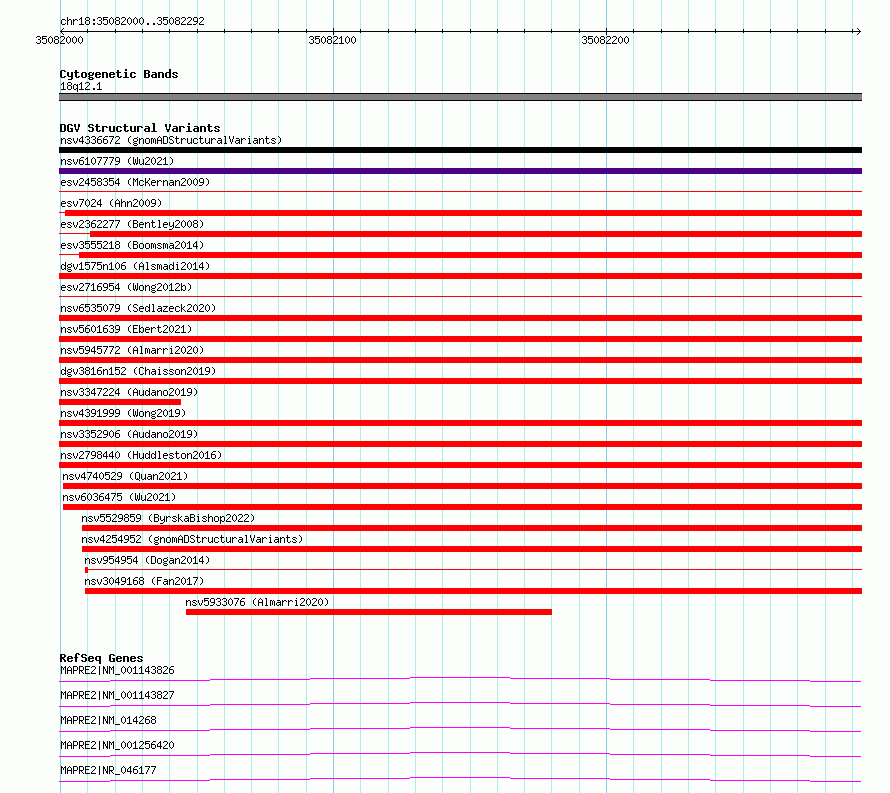Image resolution: width=890 pixels, height=793 pixels.
Task: Open the DGV Structural Variants track heading
Action: pos(140,128)
